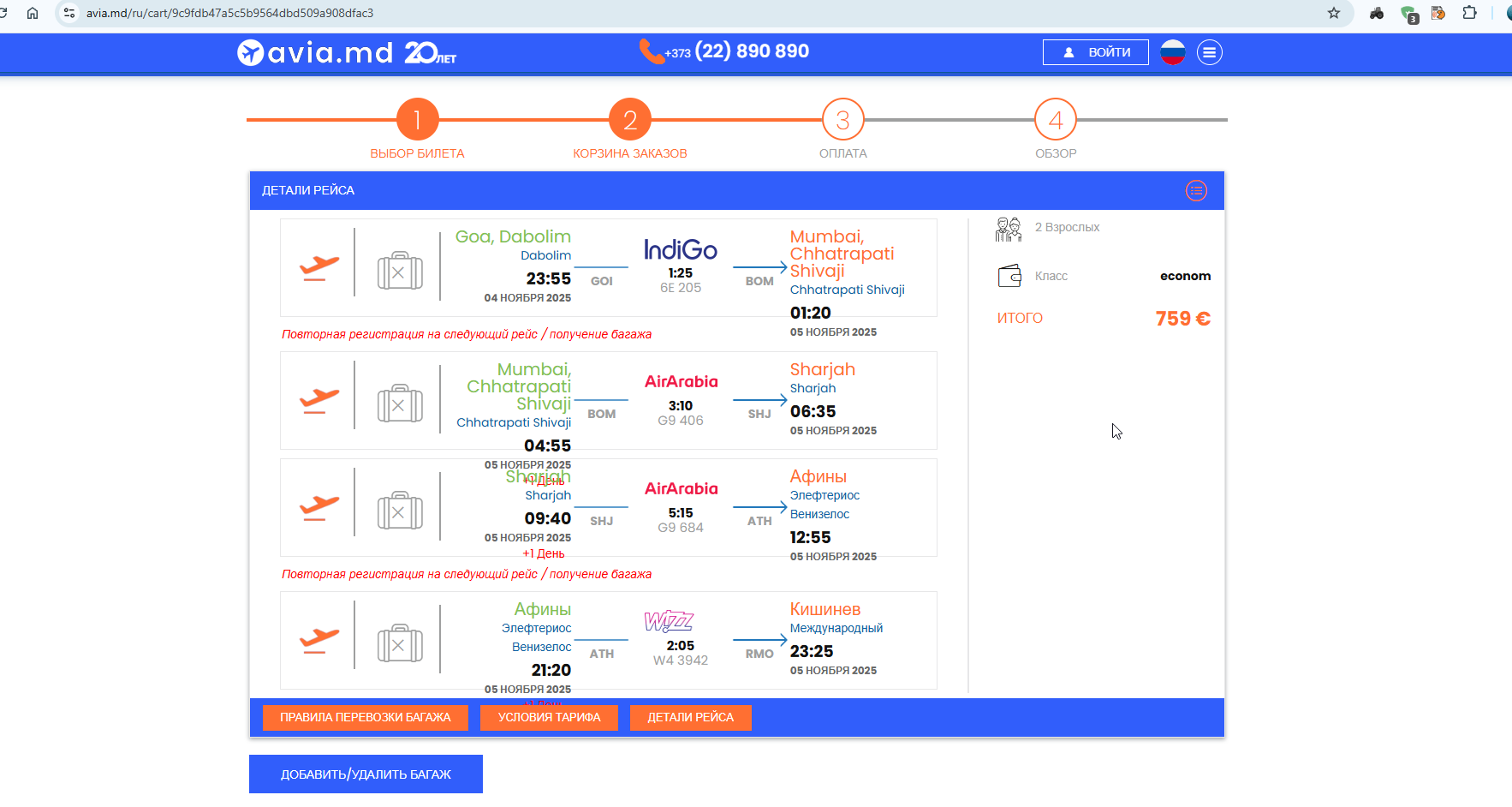1512x807 pixels.
Task: Click the departure time 09:40
Action: (548, 518)
